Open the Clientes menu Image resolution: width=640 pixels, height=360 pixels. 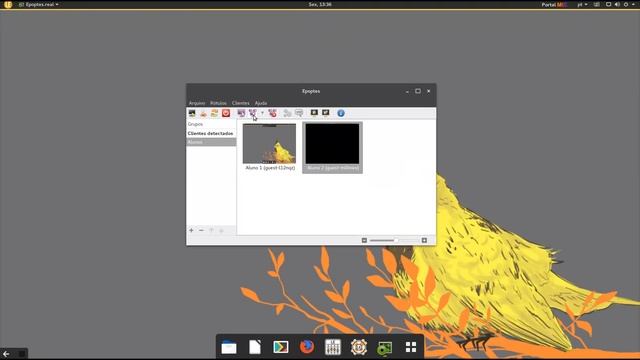(240, 103)
